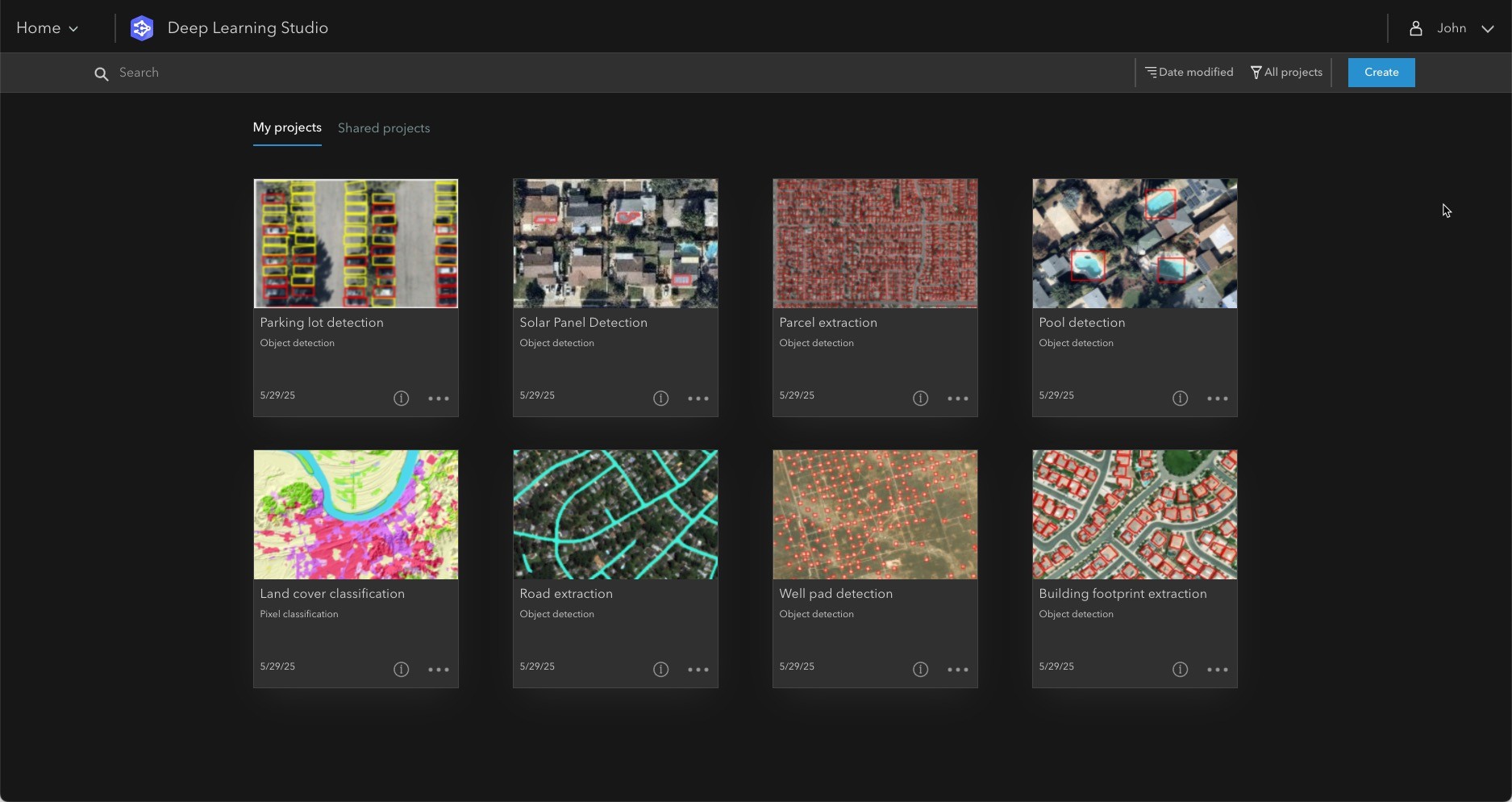The width and height of the screenshot is (1512, 802).
Task: Show info for Land cover classification
Action: (401, 670)
